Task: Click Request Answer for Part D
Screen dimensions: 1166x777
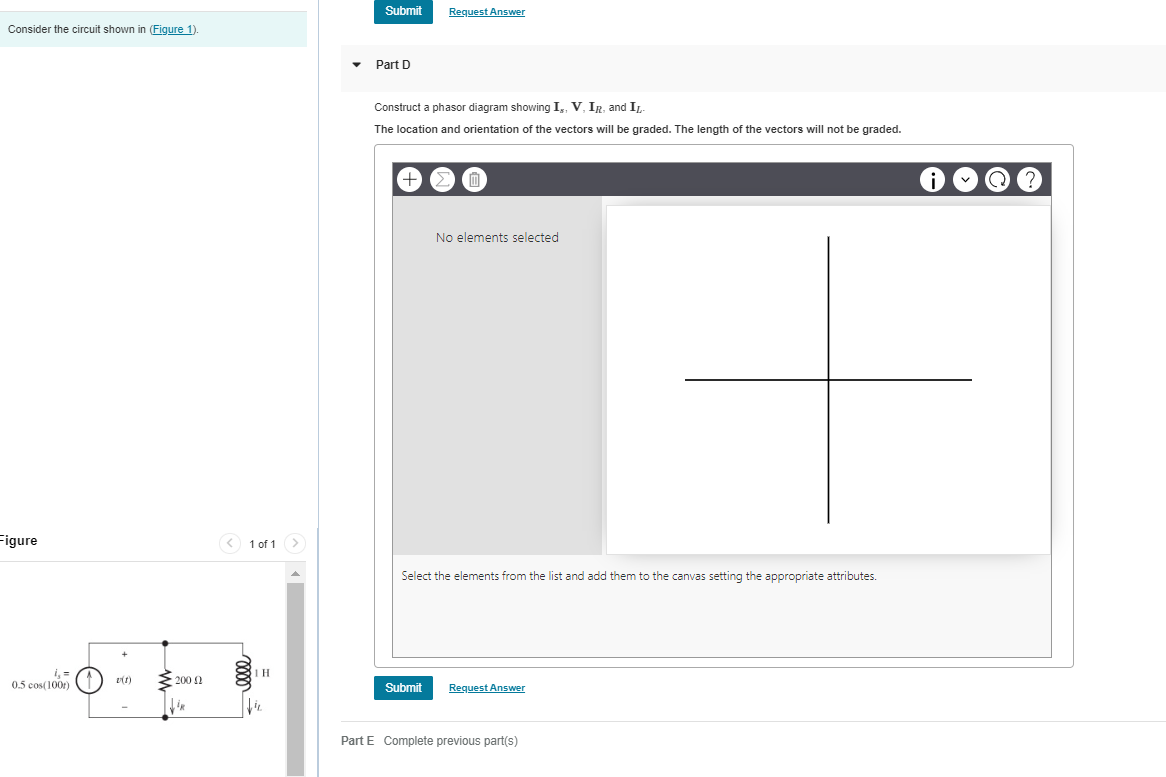Action: coord(487,687)
